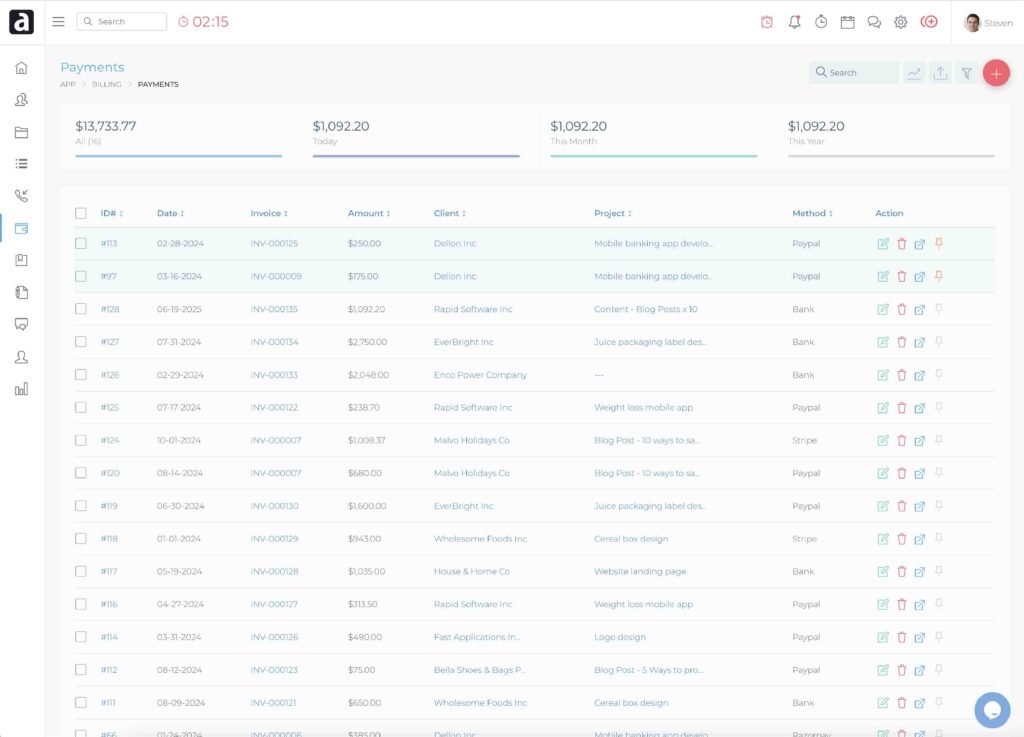Open the EverBright Inc client for #127
The width and height of the screenshot is (1024, 737).
[463, 342]
